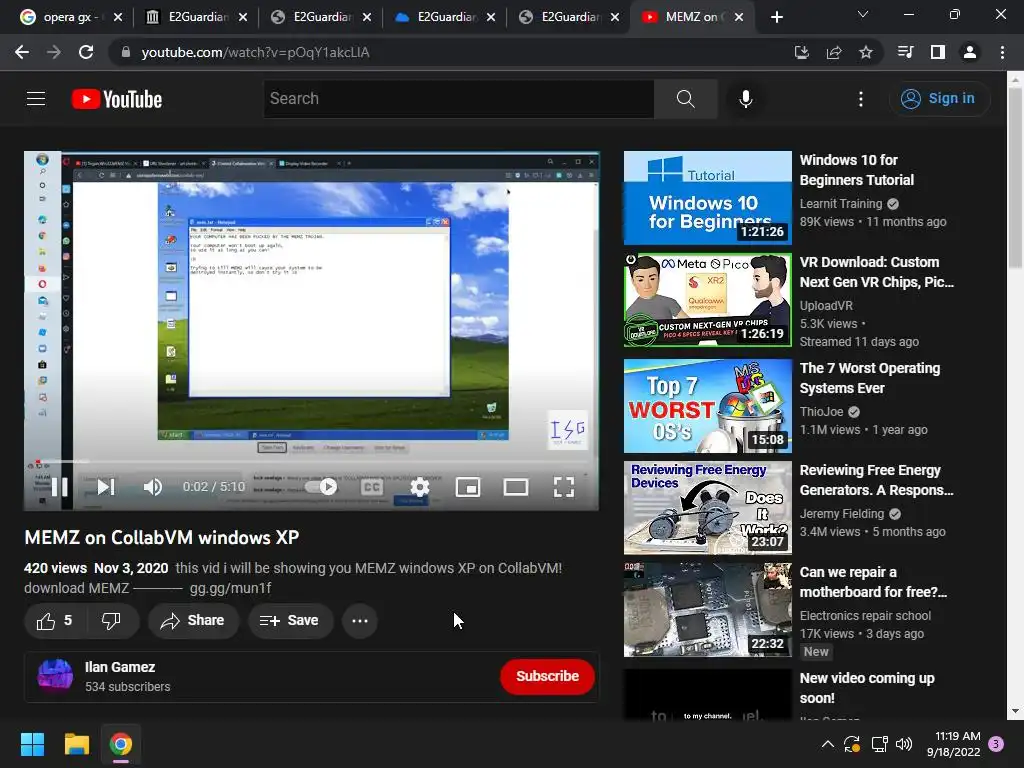Open Chrome profile icon
Image resolution: width=1024 pixels, height=768 pixels.
pyautogui.click(x=970, y=52)
